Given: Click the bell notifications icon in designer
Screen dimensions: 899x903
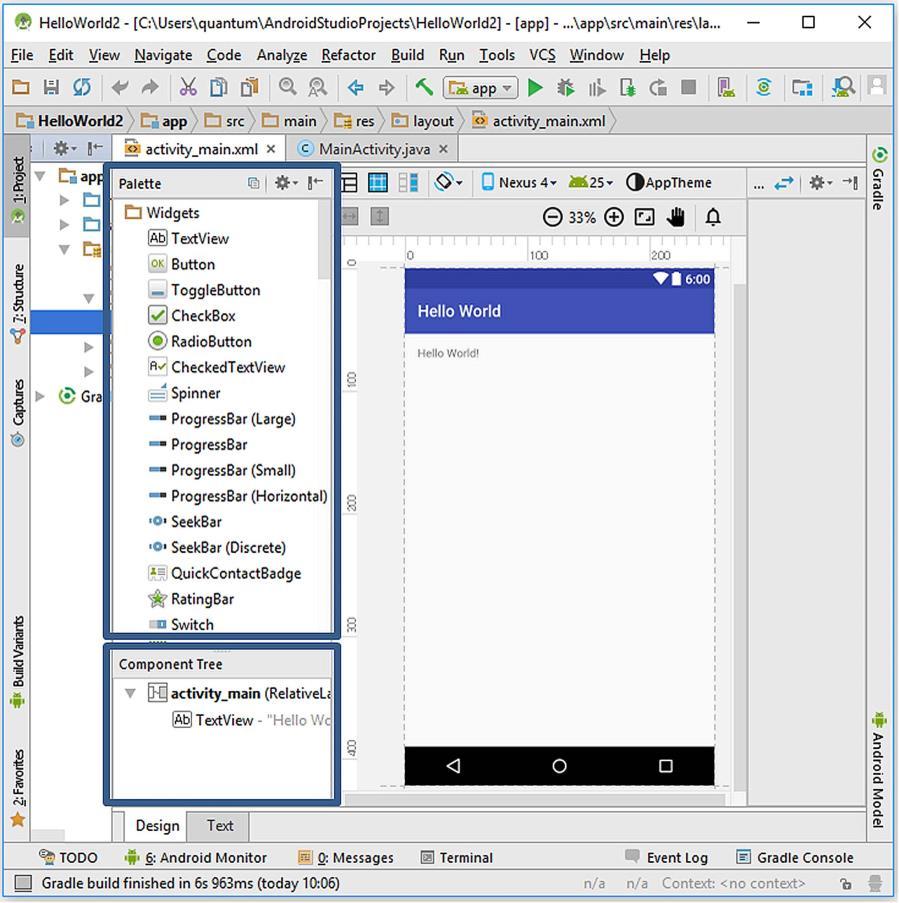Looking at the screenshot, I should tap(713, 217).
